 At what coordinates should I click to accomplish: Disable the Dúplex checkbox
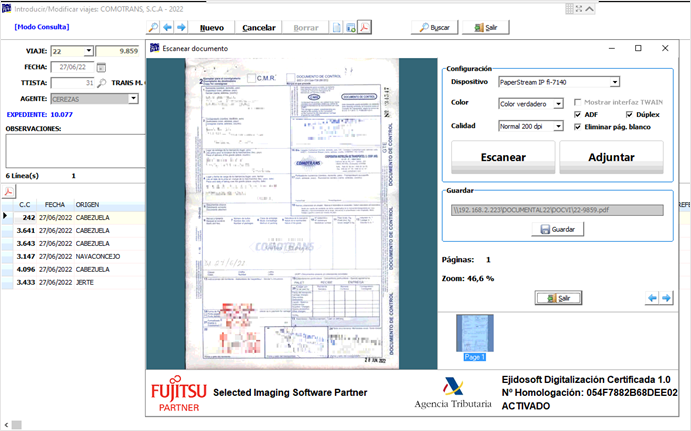pos(629,115)
